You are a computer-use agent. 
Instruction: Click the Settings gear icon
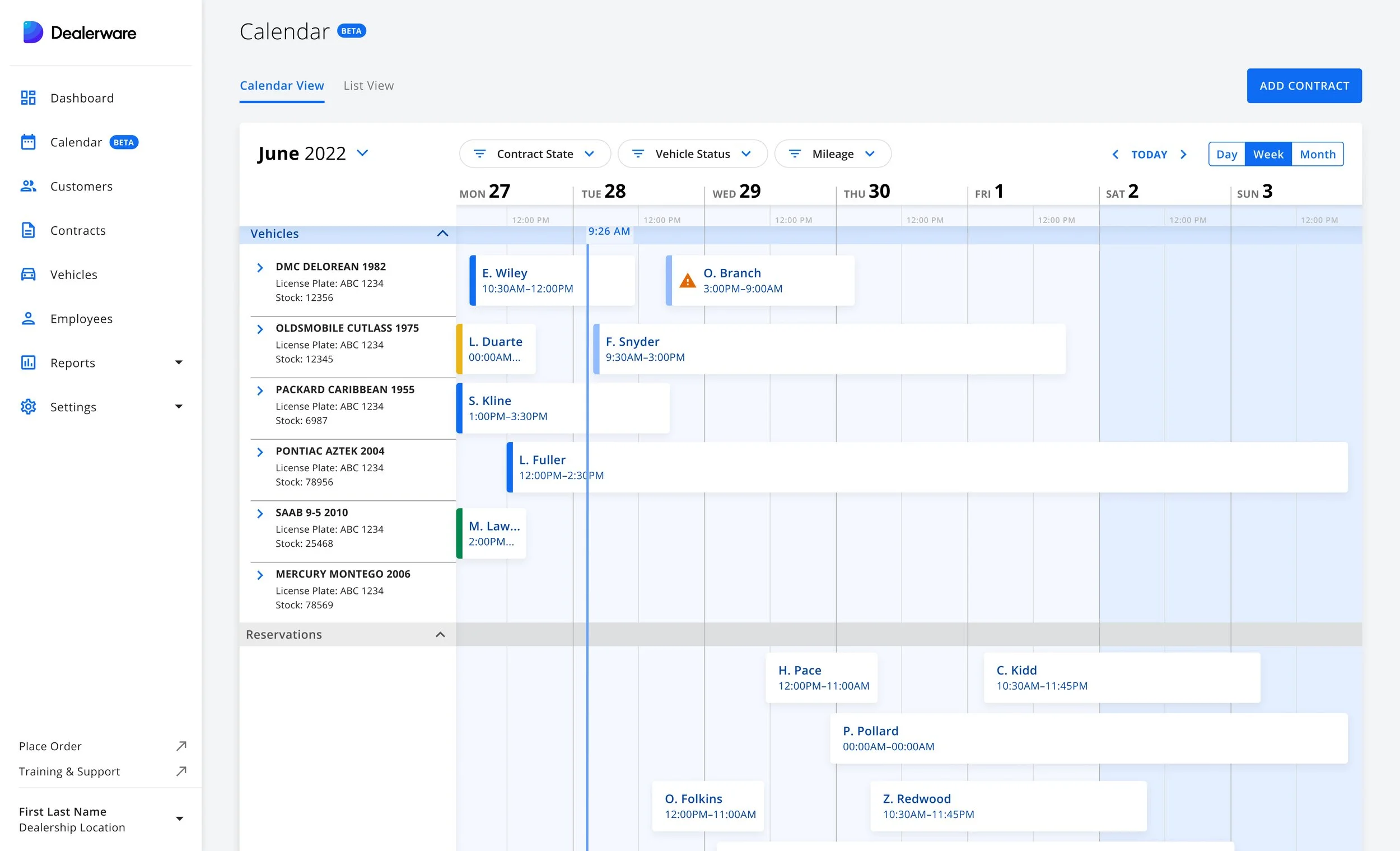pos(29,407)
